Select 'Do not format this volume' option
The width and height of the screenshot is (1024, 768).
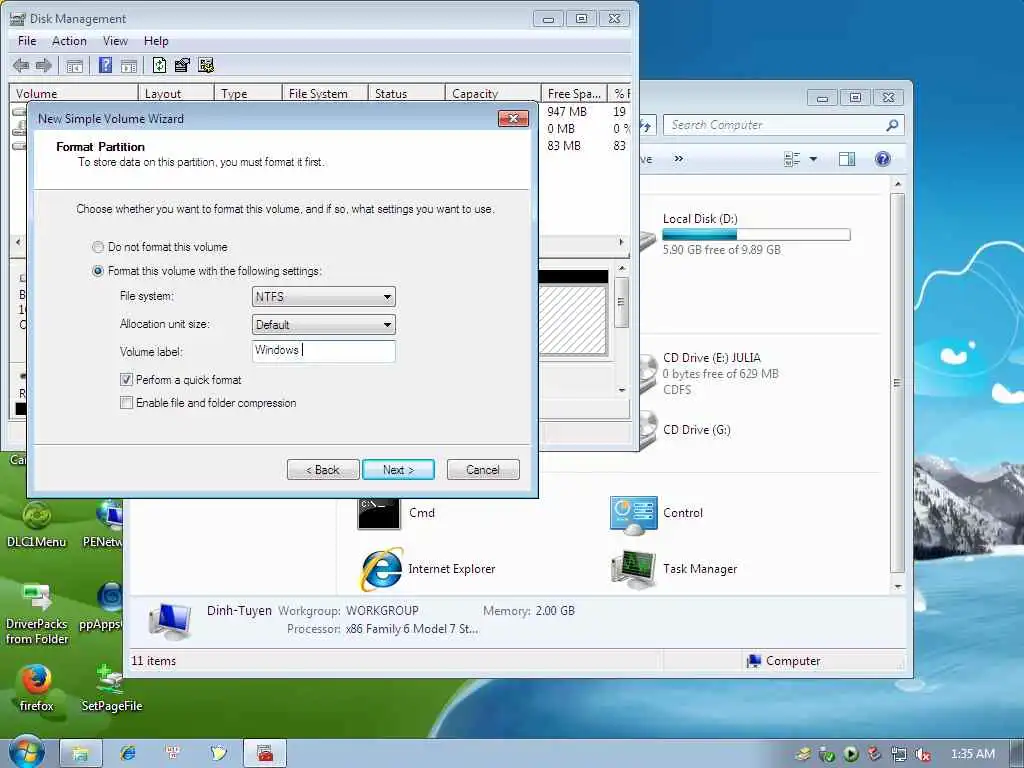click(98, 247)
